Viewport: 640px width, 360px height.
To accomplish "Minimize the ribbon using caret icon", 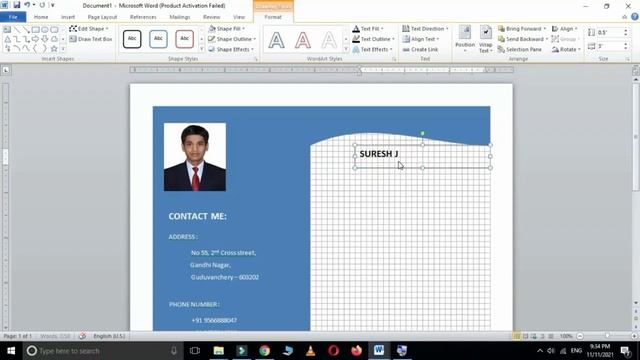I will [x=624, y=17].
